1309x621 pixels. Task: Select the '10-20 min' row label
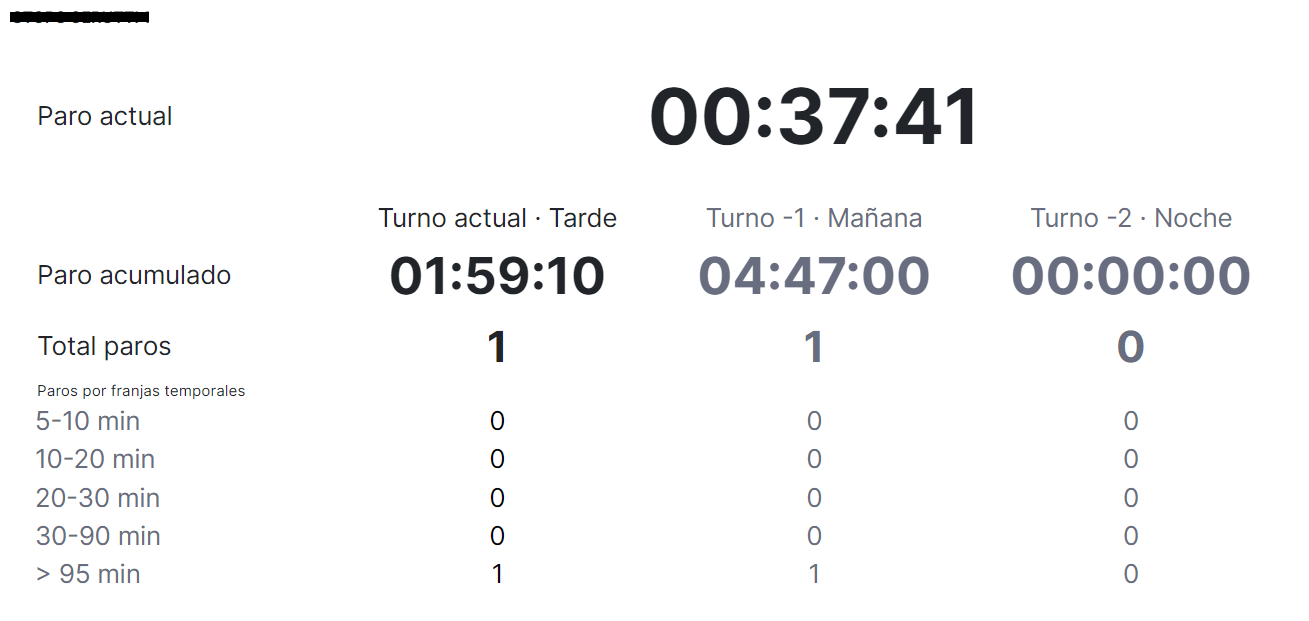pos(95,459)
